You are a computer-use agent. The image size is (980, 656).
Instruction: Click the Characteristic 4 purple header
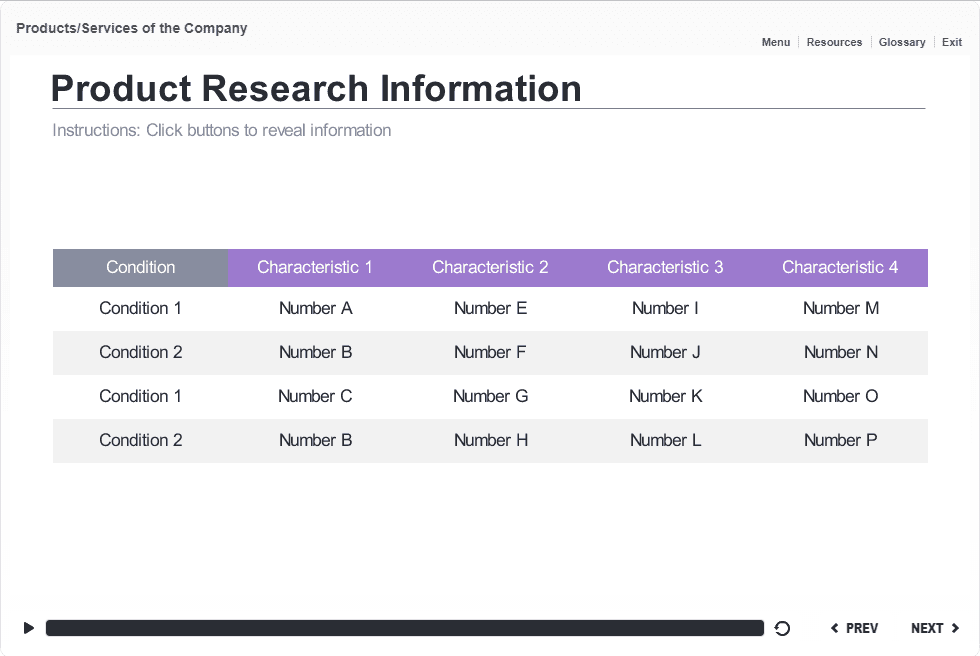[840, 267]
